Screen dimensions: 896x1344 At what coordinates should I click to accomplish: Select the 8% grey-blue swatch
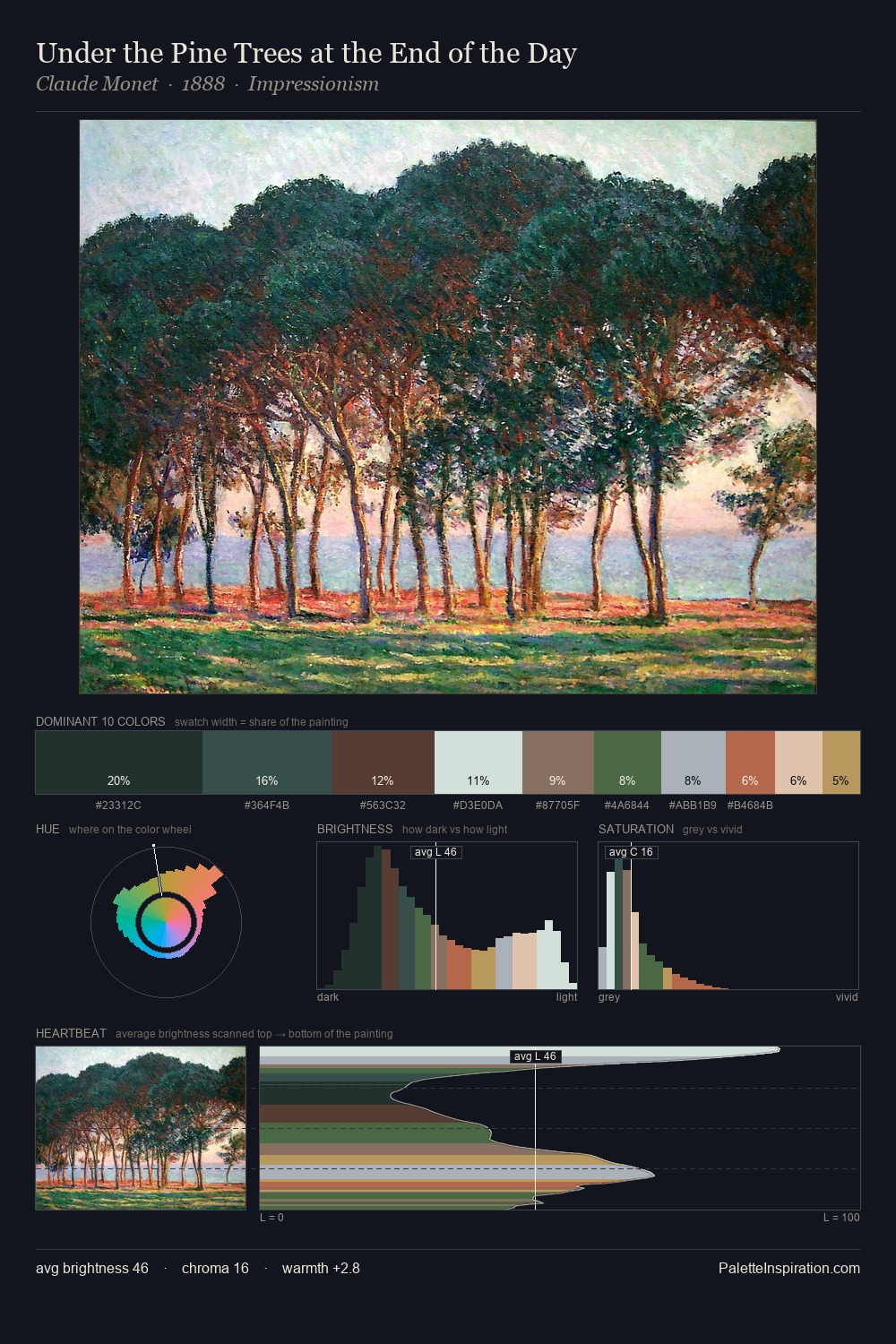(694, 762)
